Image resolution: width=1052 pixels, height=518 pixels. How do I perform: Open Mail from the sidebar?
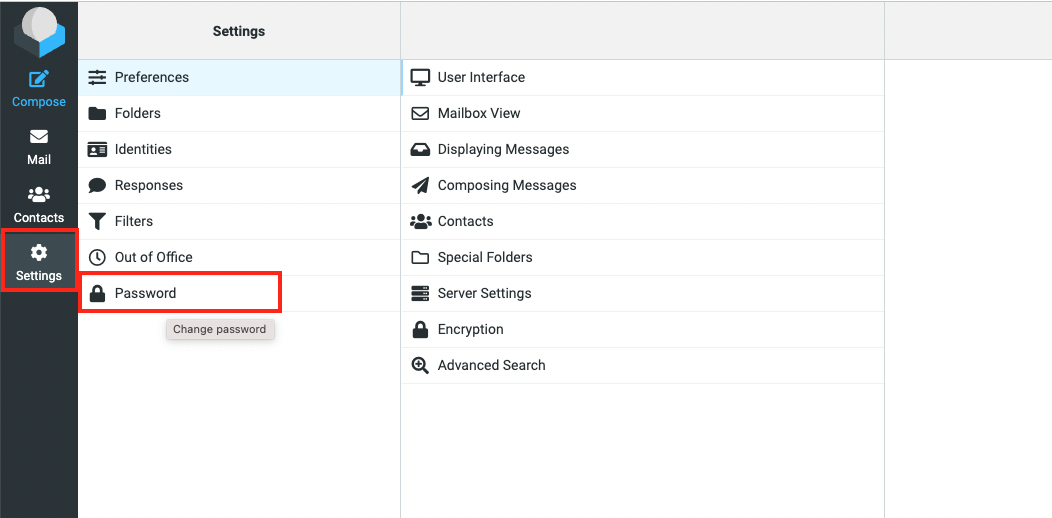click(39, 146)
